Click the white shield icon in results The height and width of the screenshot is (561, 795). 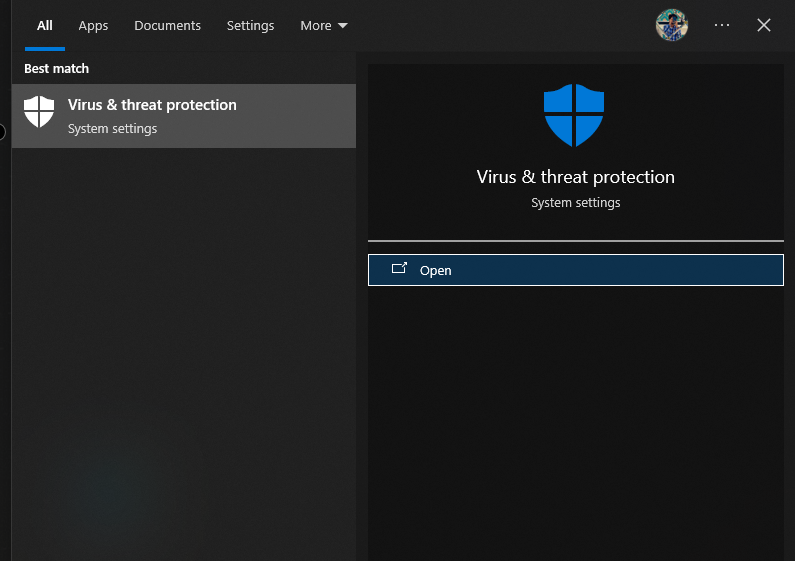click(x=39, y=112)
